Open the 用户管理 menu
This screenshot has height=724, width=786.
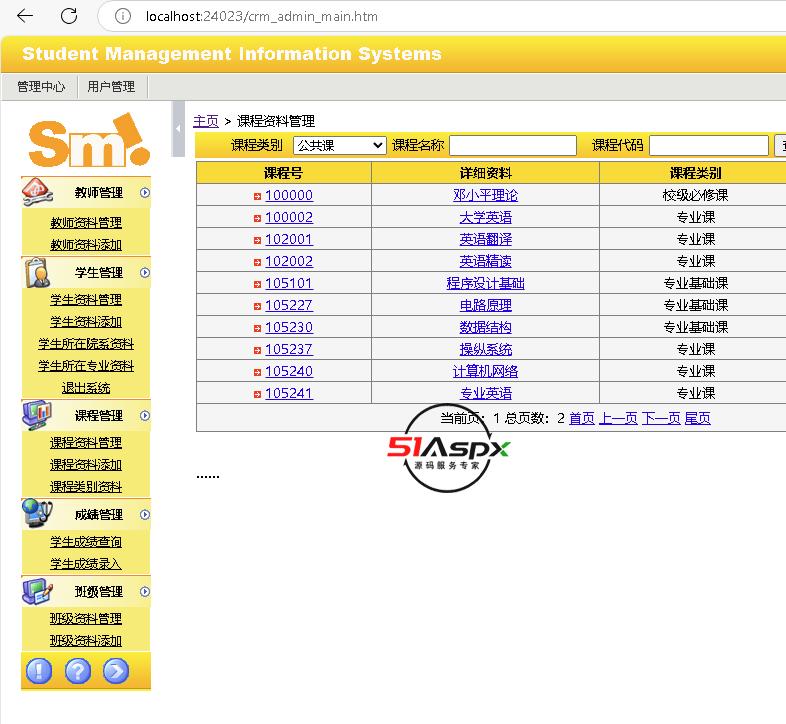(x=111, y=87)
